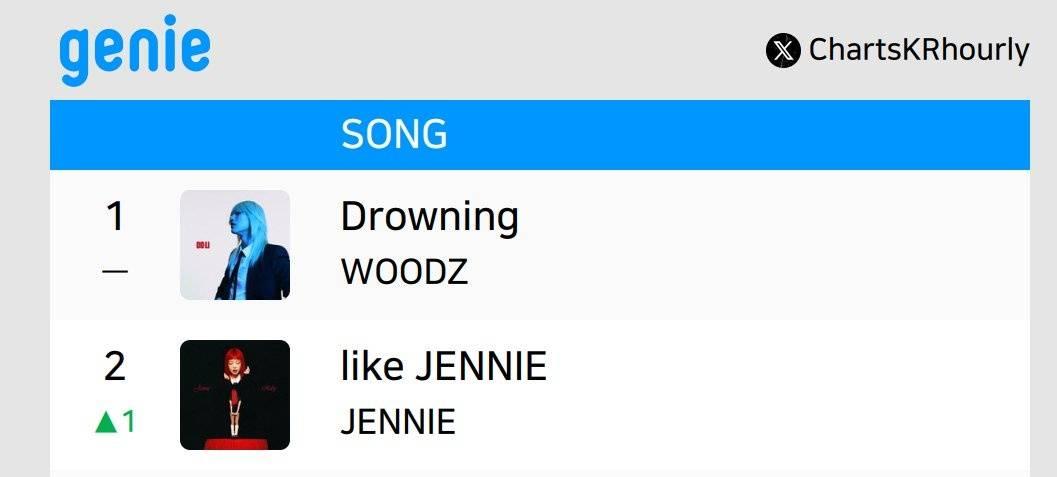Select the rank number 1
The height and width of the screenshot is (477, 1057).
tap(115, 217)
